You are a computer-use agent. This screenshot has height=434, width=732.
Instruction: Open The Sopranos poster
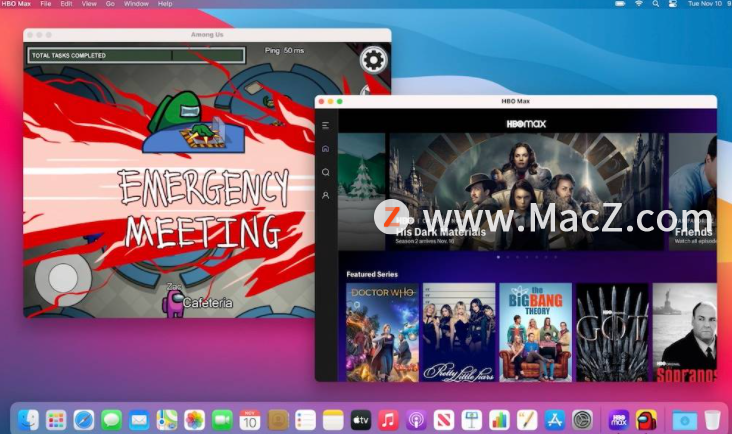[x=685, y=332]
